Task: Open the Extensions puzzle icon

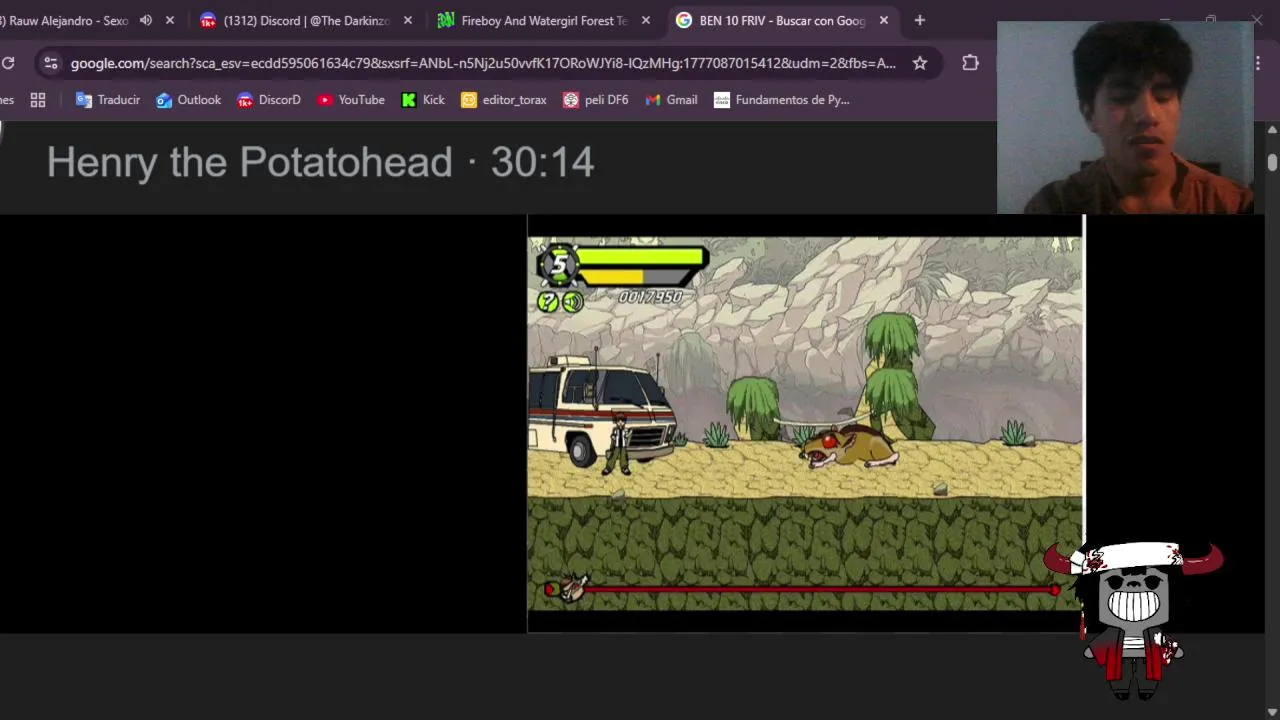Action: coord(970,63)
